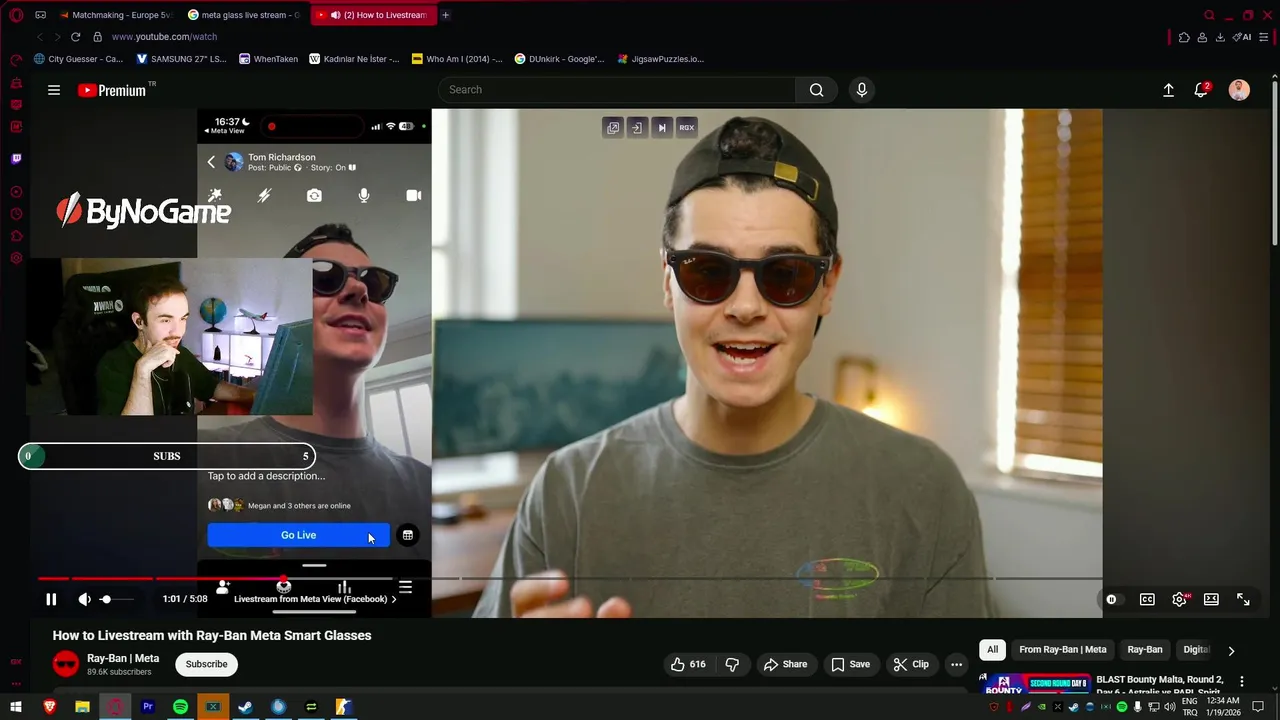Show more filter chips with the right chevron

(1231, 650)
